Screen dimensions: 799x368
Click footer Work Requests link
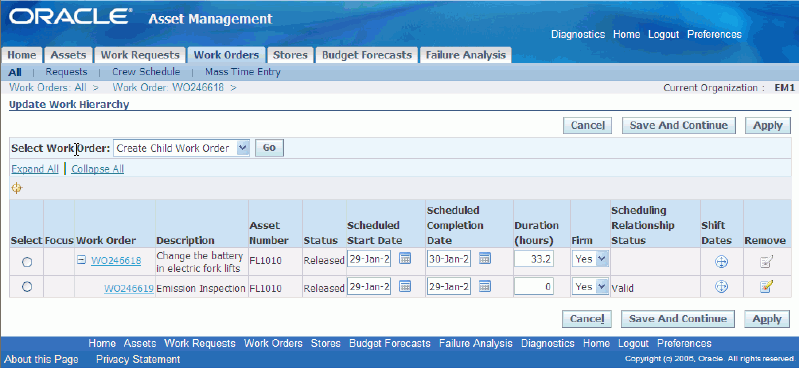tap(200, 344)
